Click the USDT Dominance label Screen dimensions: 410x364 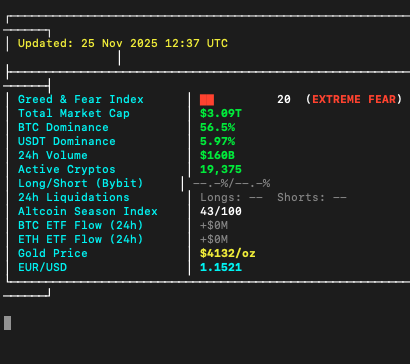tap(67, 141)
